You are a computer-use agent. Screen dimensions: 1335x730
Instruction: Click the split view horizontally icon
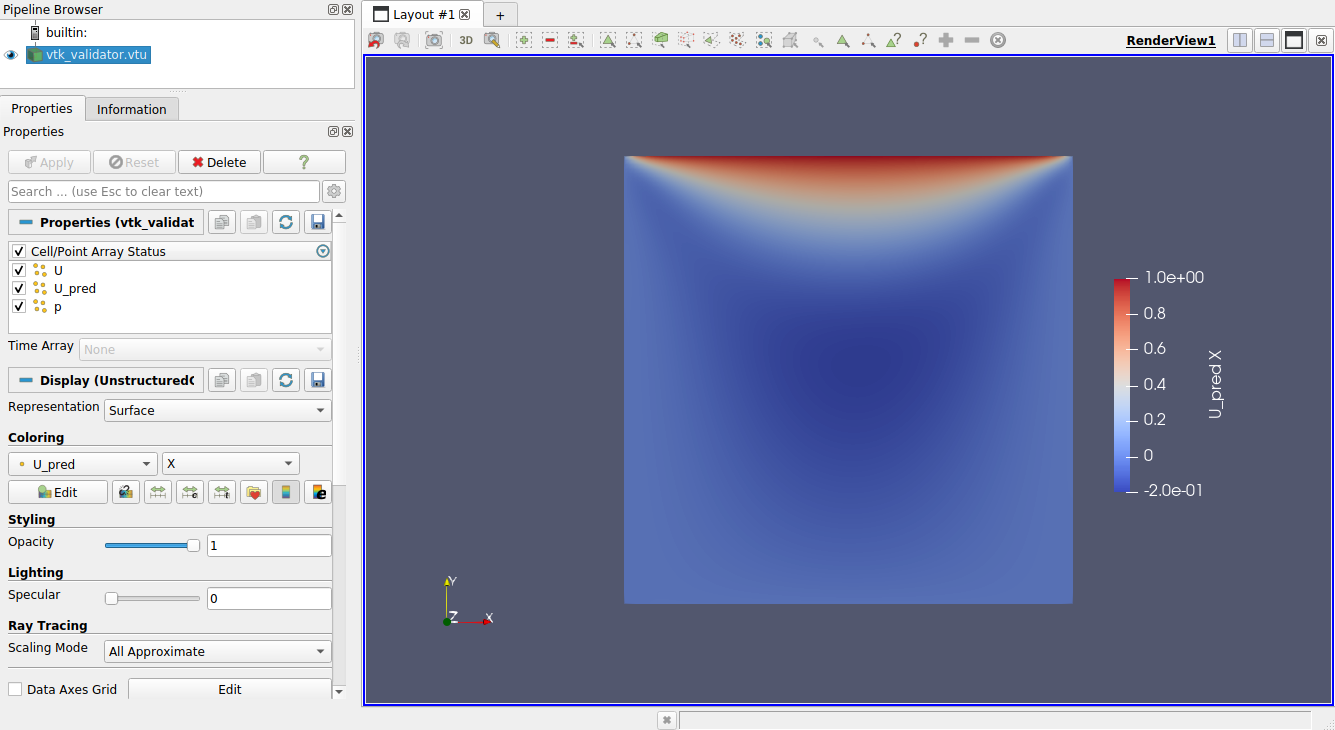click(x=1240, y=40)
